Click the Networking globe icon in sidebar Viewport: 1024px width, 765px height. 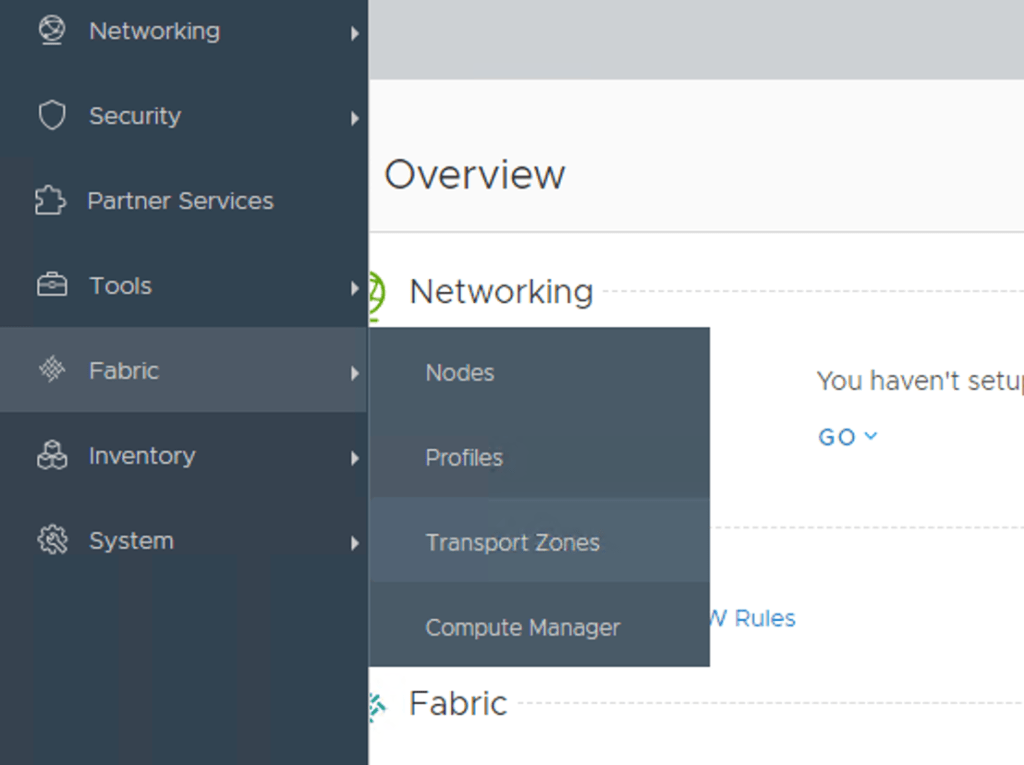(51, 31)
